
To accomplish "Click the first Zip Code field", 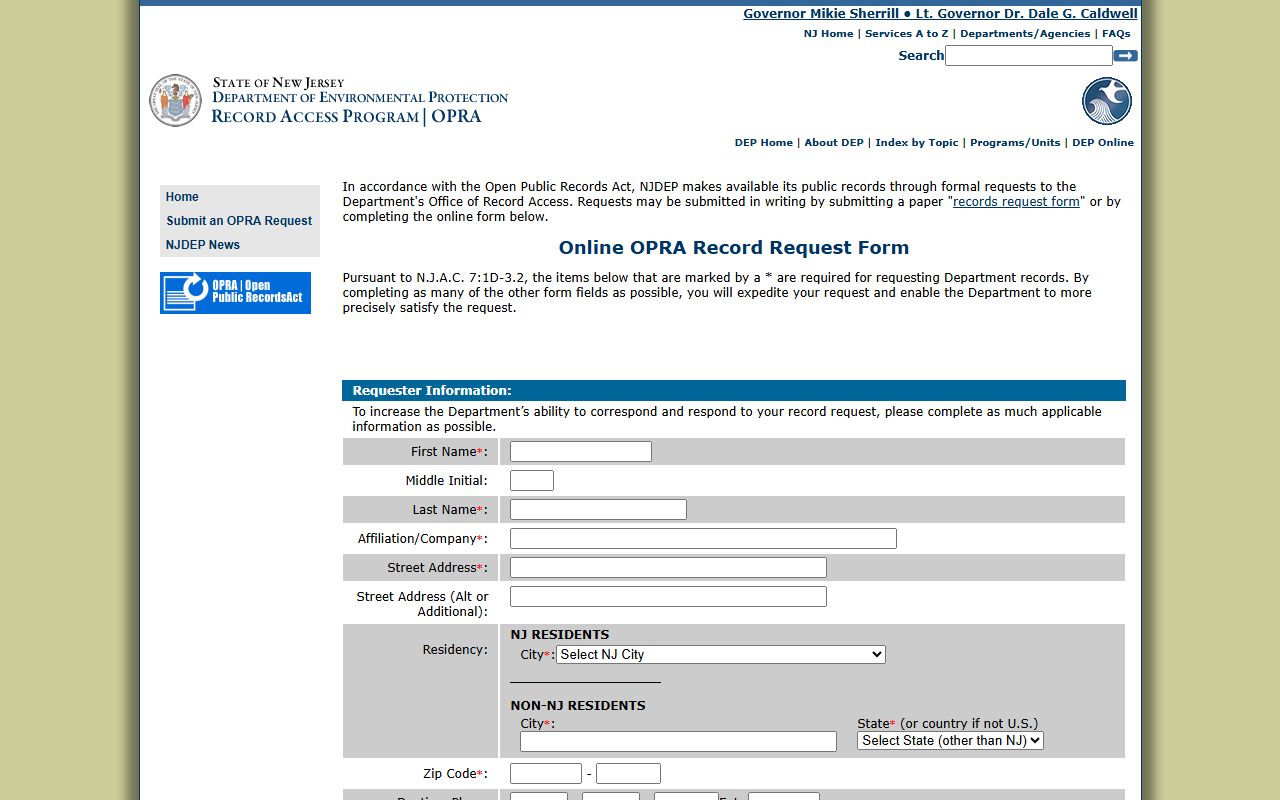I will 546,774.
